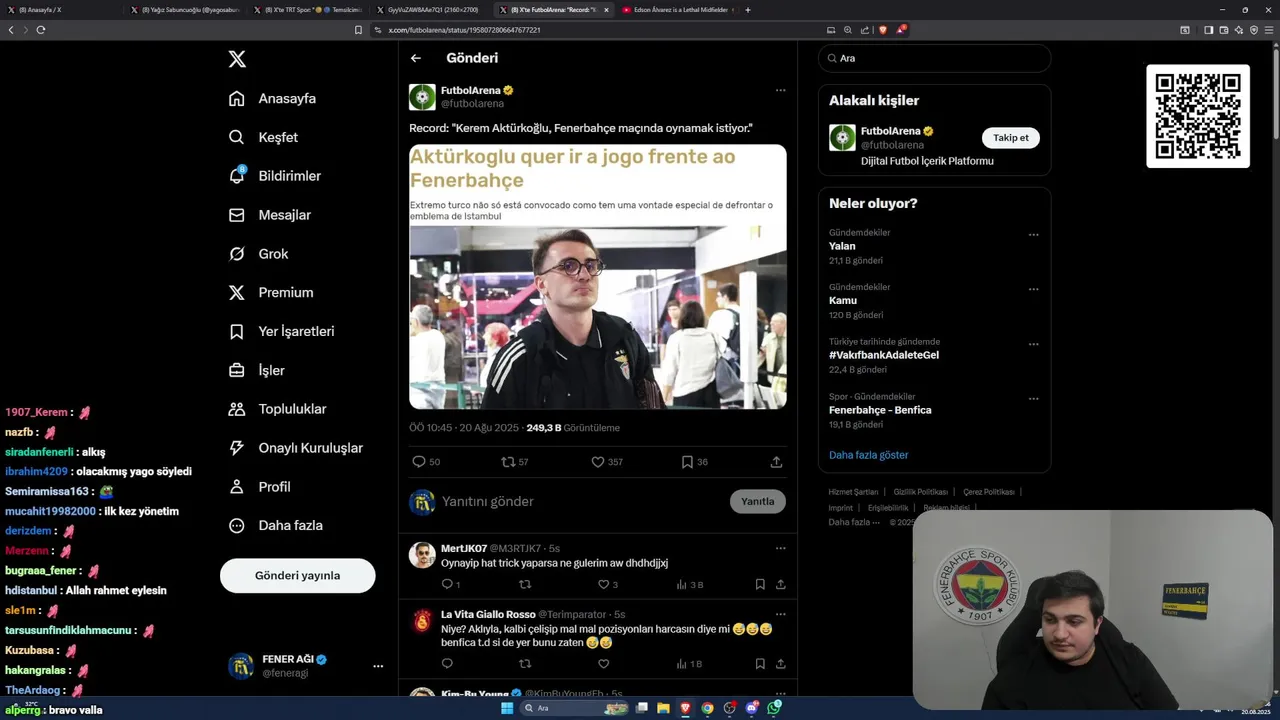Go to Anasayfa in the sidebar
Image resolution: width=1280 pixels, height=720 pixels.
[x=272, y=98]
